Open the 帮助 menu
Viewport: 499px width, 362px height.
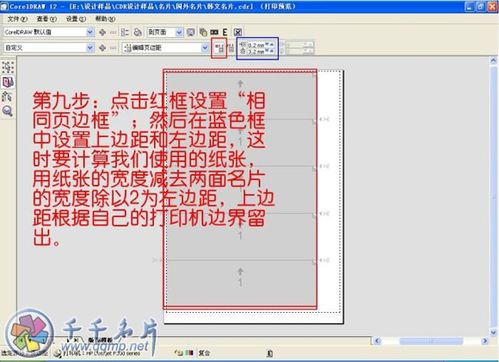(105, 19)
